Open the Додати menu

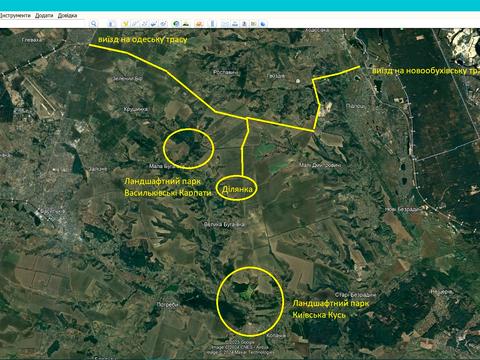pyautogui.click(x=44, y=15)
